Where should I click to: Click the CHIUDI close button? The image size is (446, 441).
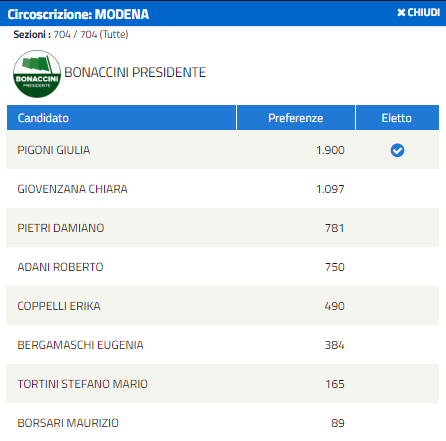(x=418, y=12)
